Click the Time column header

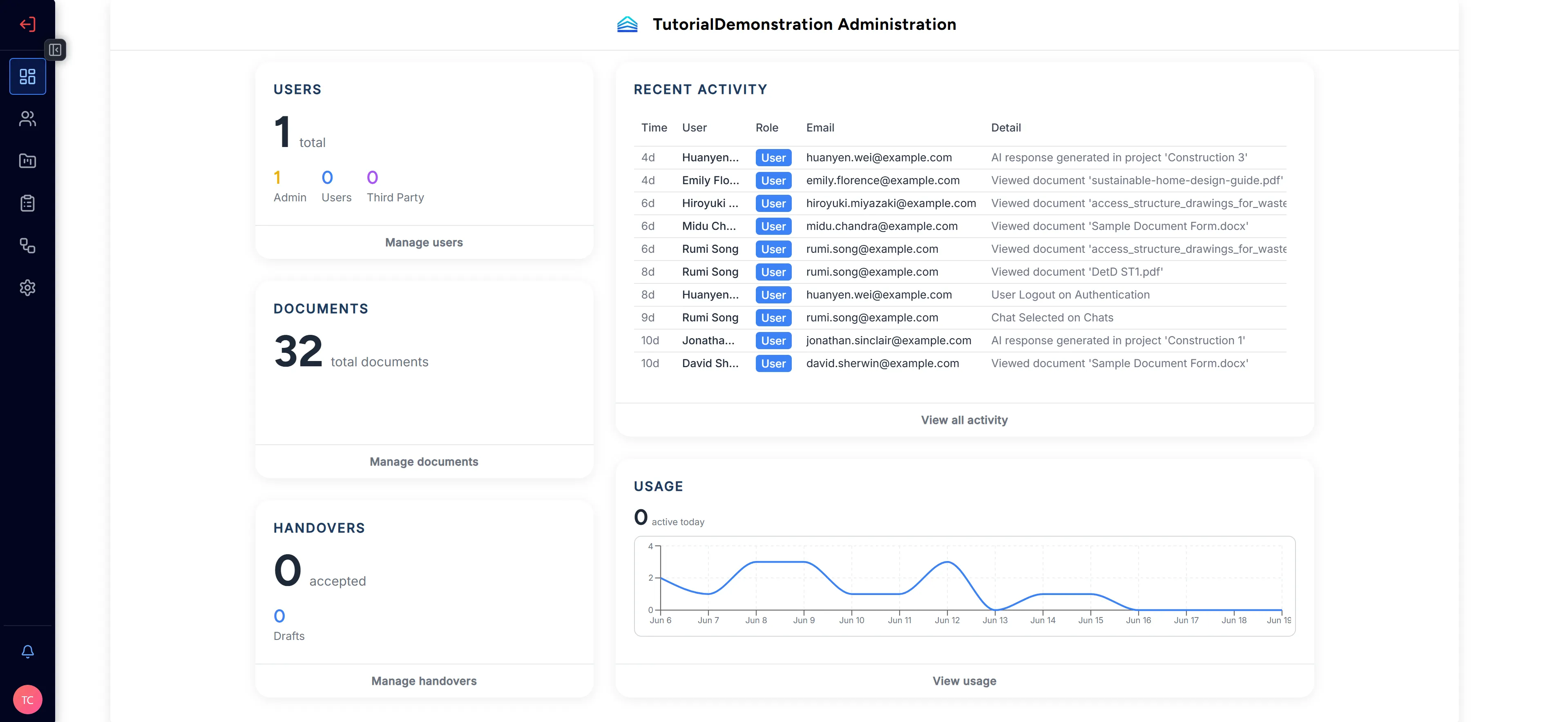pos(654,128)
